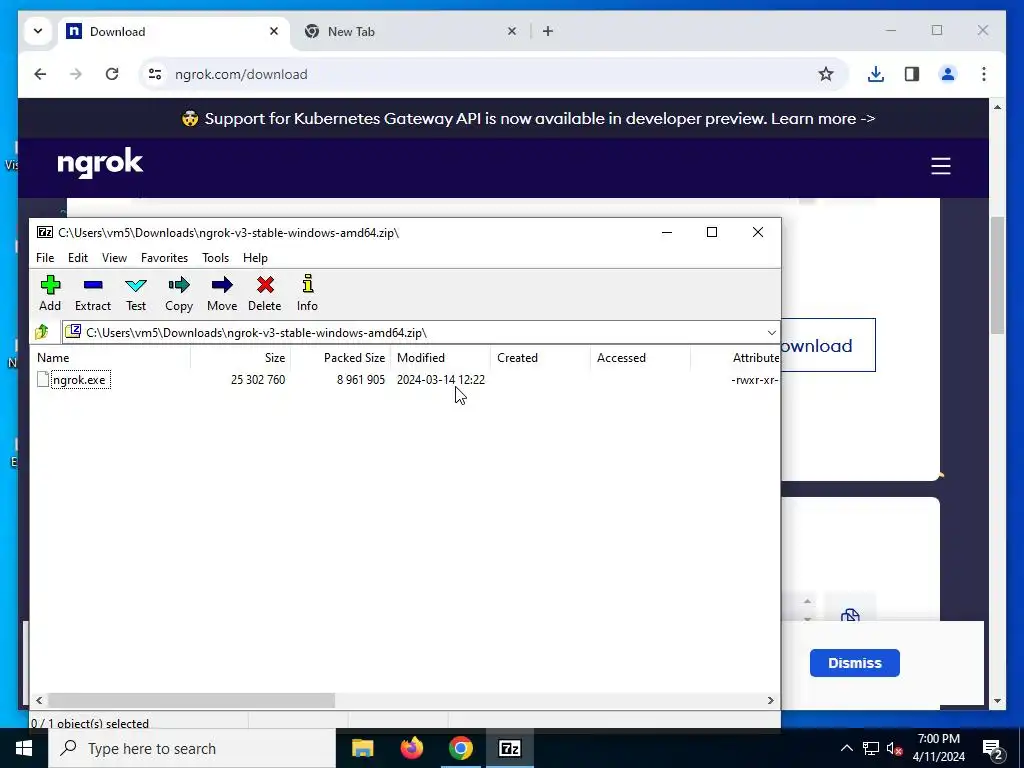This screenshot has width=1024, height=768.
Task: Click the ngrok logo
Action: coord(100,163)
